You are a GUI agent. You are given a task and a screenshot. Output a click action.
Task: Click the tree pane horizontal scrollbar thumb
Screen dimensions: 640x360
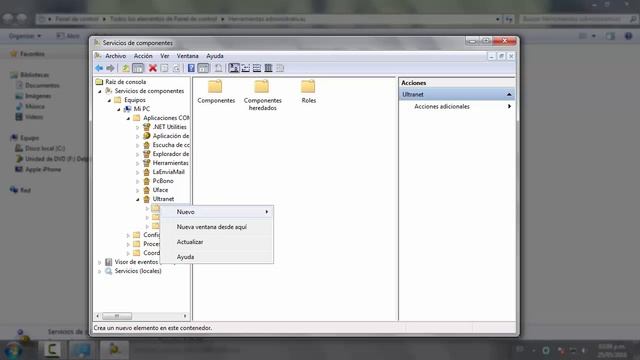[117, 316]
